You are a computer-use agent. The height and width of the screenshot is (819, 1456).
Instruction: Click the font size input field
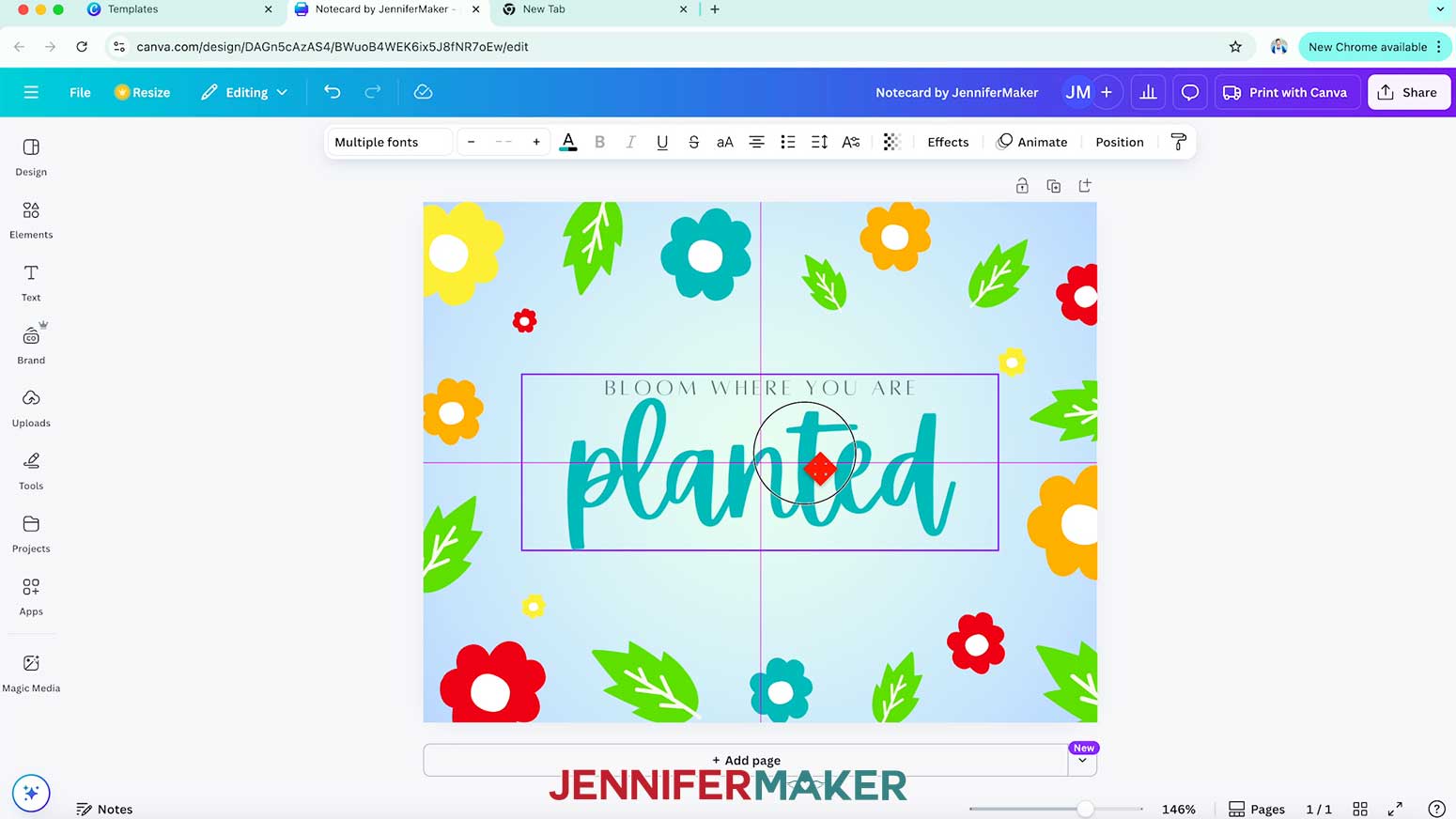tap(503, 142)
